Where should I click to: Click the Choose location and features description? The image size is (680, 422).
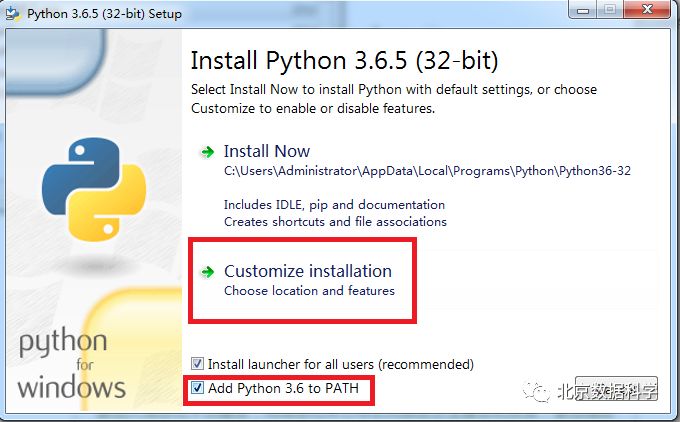coord(309,291)
